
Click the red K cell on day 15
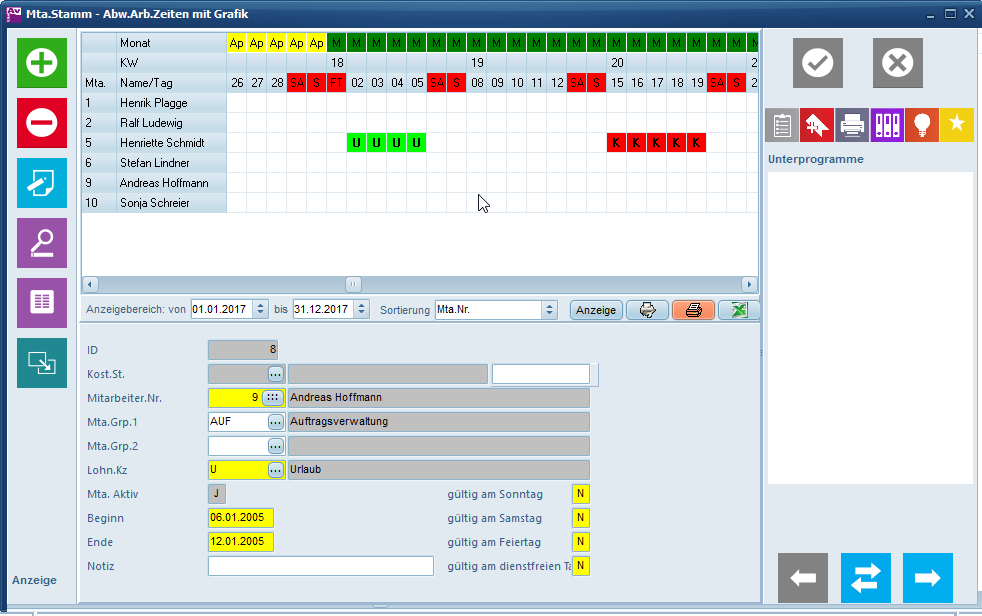coord(617,143)
